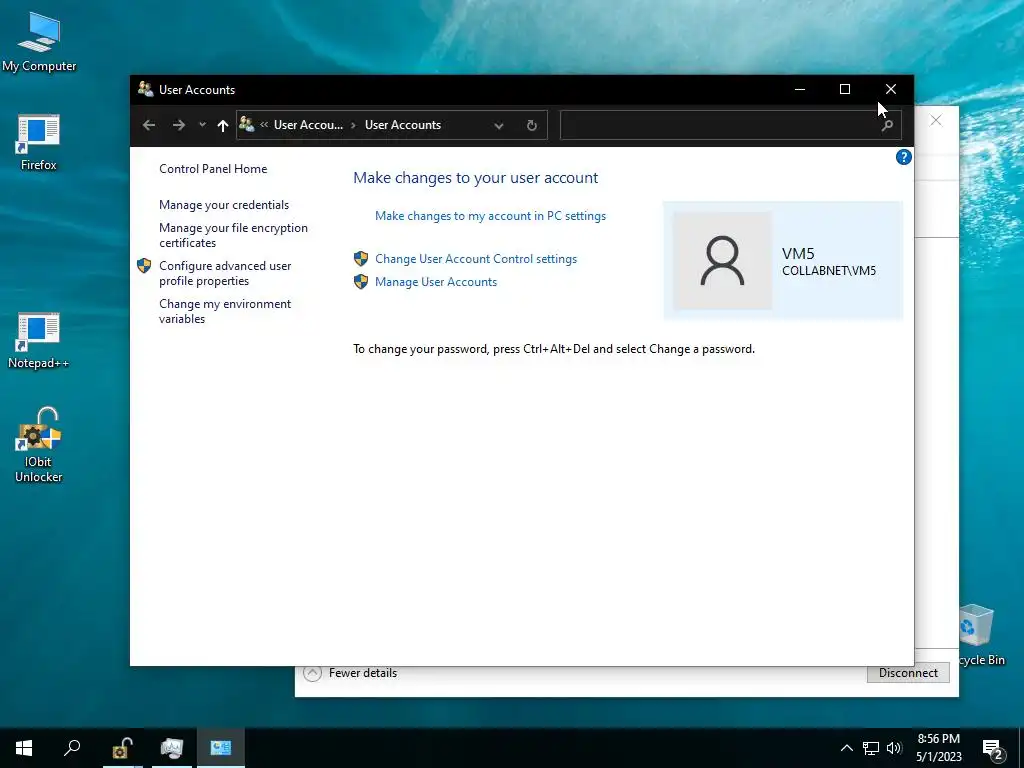Click the title bar User Accounts icon

coord(146,89)
